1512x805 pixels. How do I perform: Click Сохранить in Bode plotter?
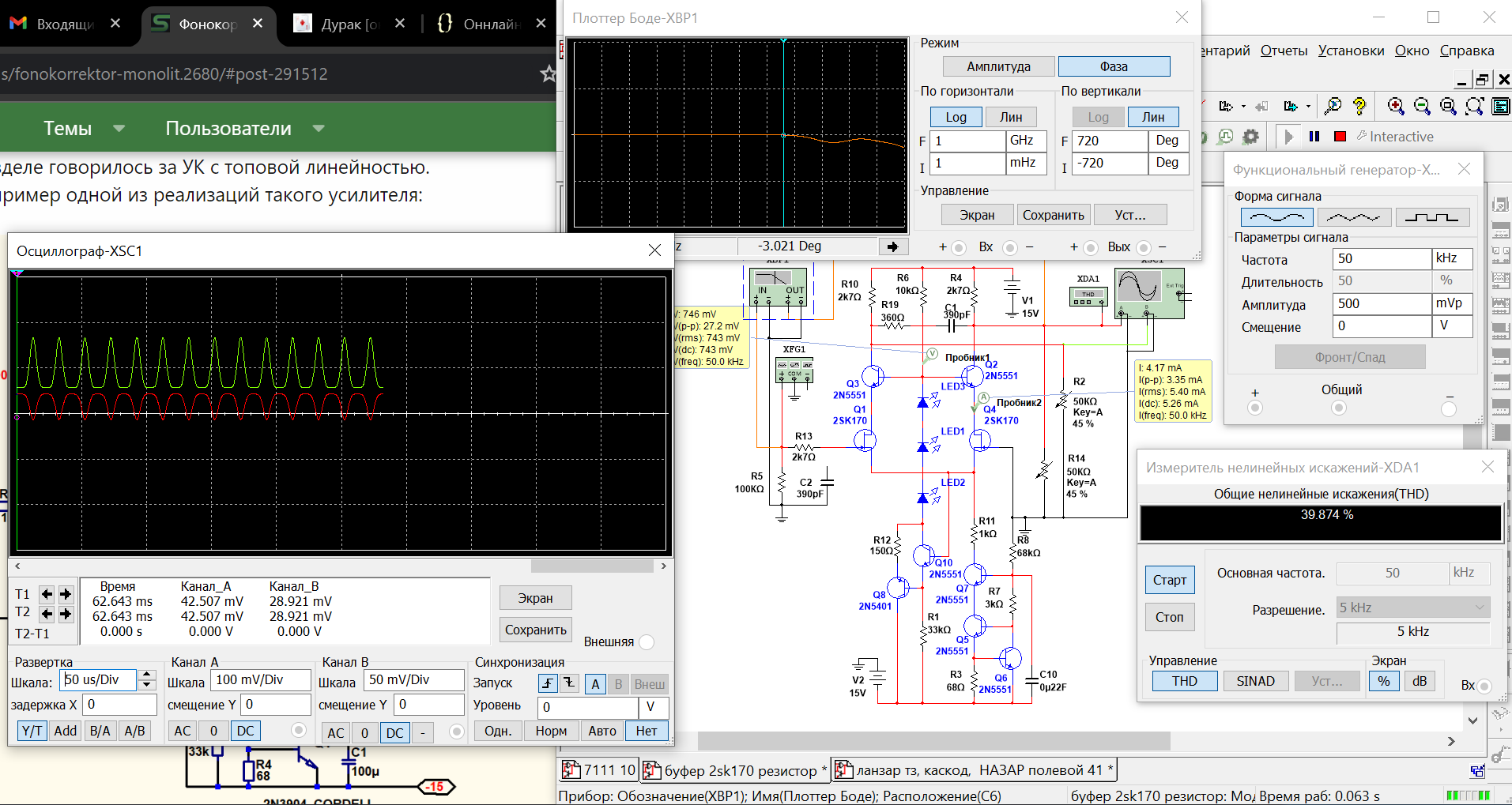[1053, 215]
